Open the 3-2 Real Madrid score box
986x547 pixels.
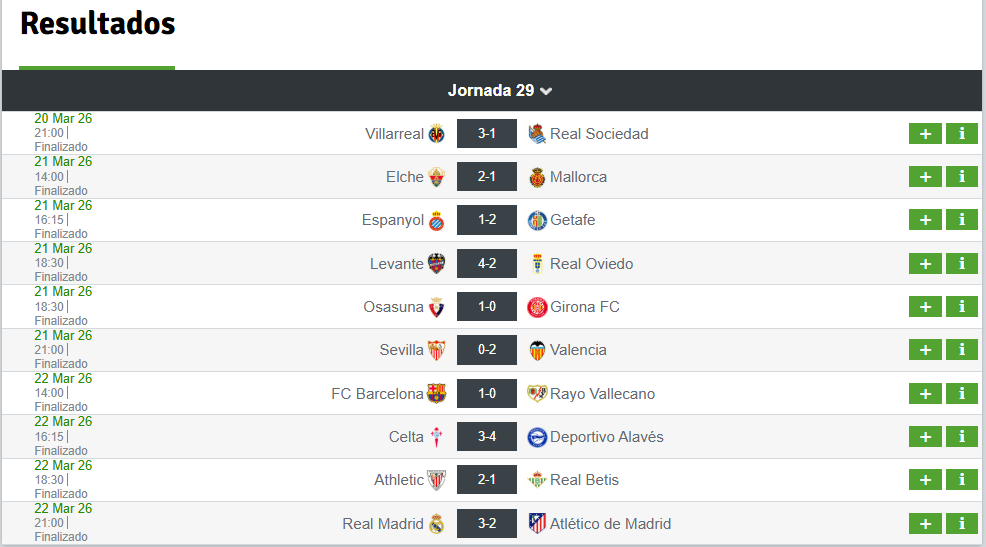pos(487,523)
